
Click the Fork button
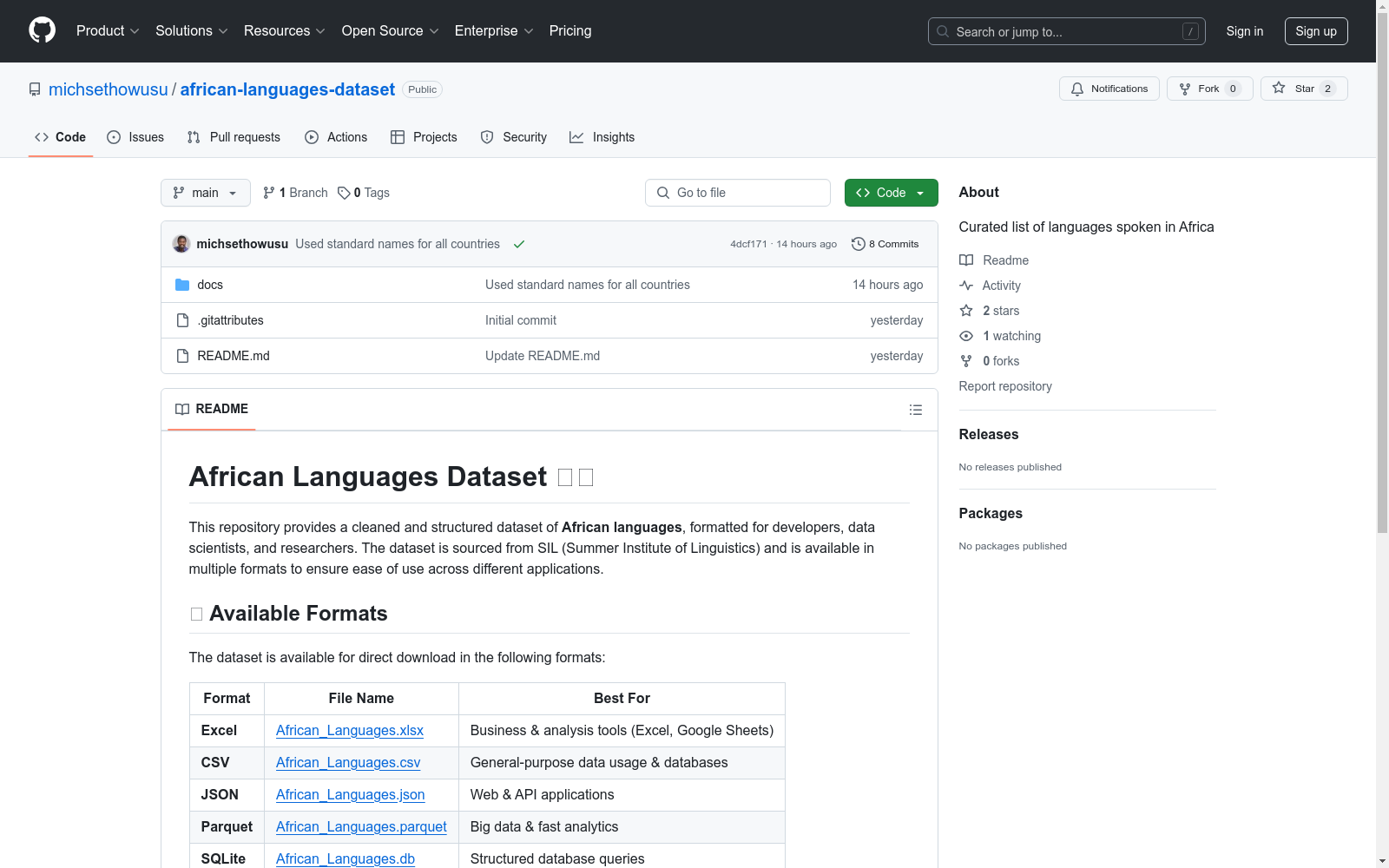1210,89
